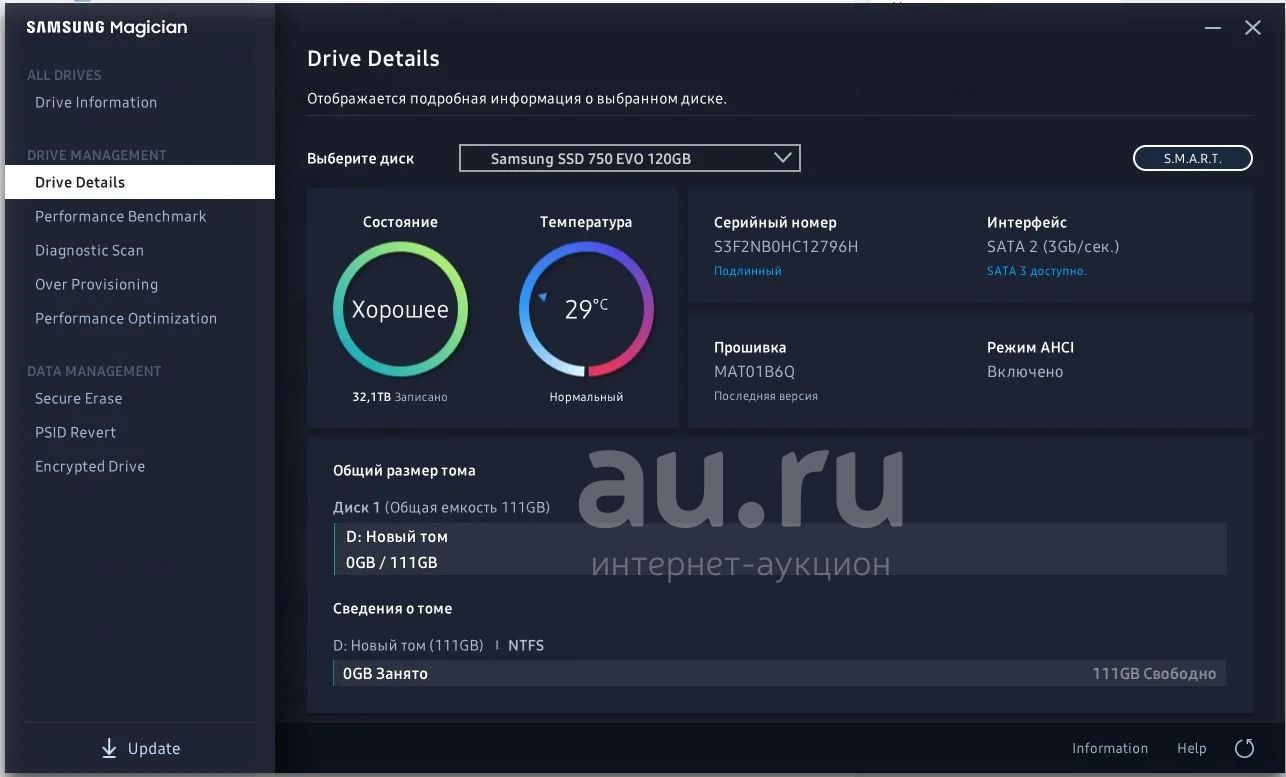Click the 'Последняя версия' firmware status
The height and width of the screenshot is (777, 1286).
click(x=766, y=396)
